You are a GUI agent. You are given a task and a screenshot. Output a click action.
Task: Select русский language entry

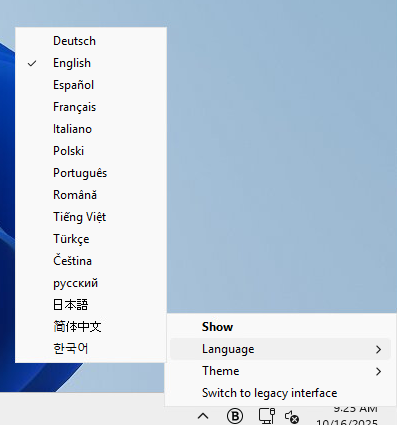(91, 283)
